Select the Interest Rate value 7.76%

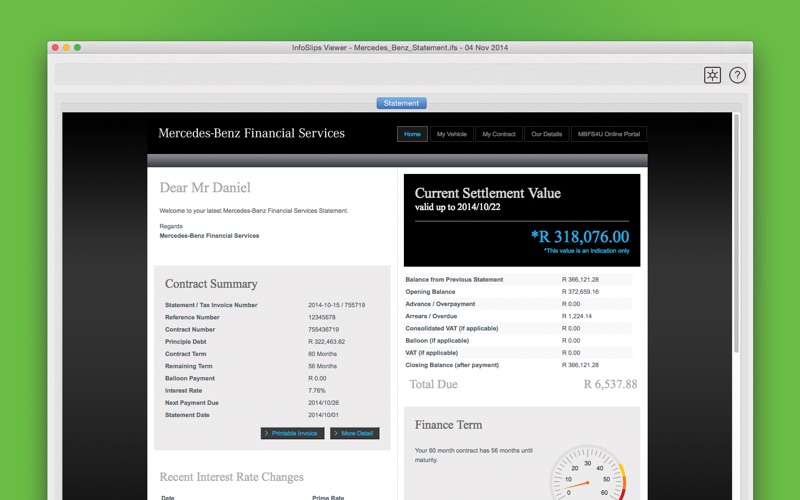point(316,391)
